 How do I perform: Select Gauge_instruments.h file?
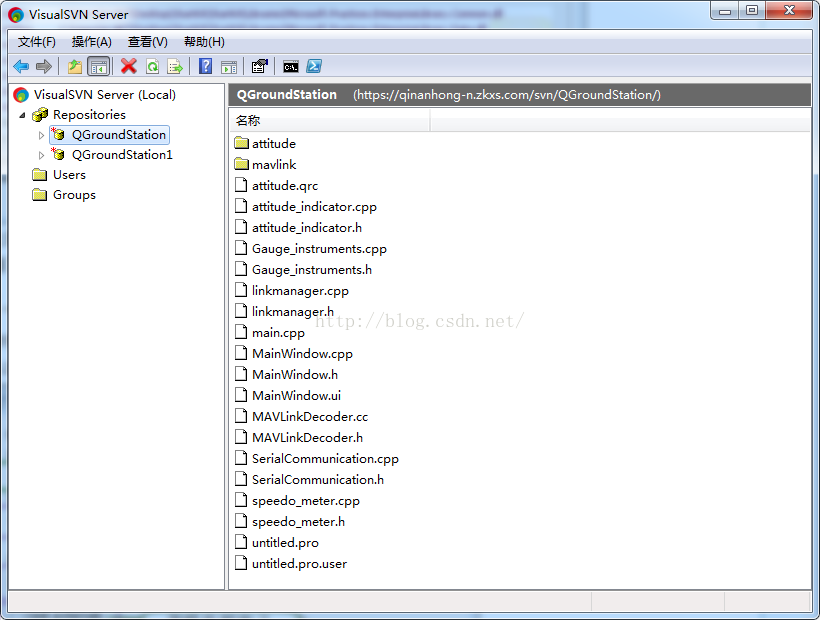312,270
